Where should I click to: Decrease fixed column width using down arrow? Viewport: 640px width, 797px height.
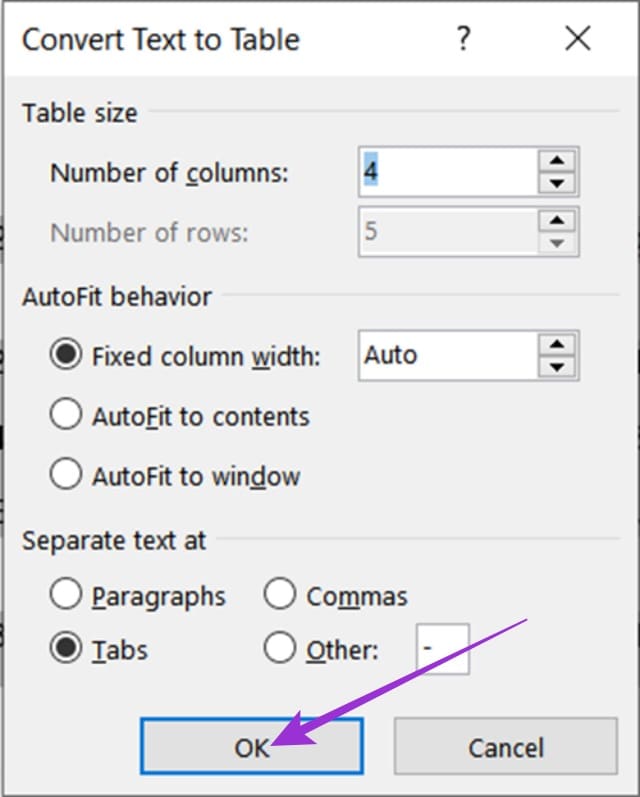557,367
